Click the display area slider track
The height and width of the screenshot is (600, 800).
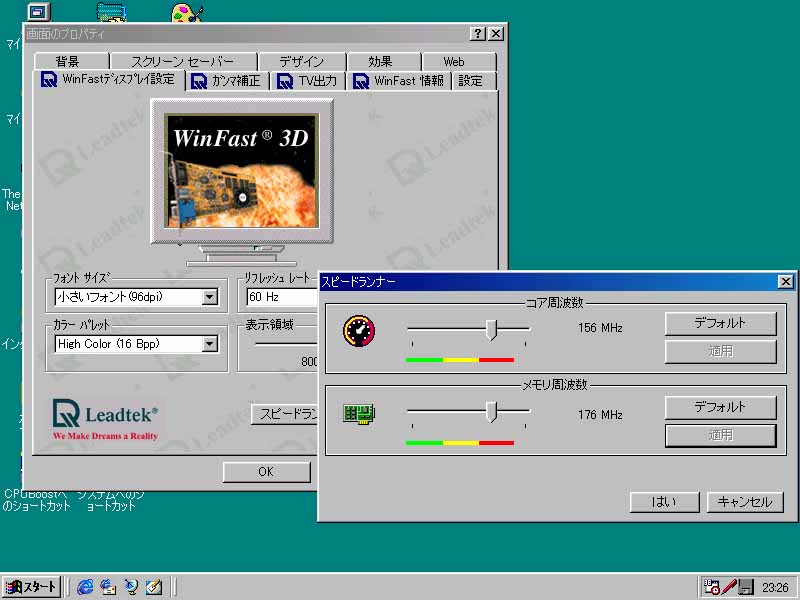click(x=286, y=344)
